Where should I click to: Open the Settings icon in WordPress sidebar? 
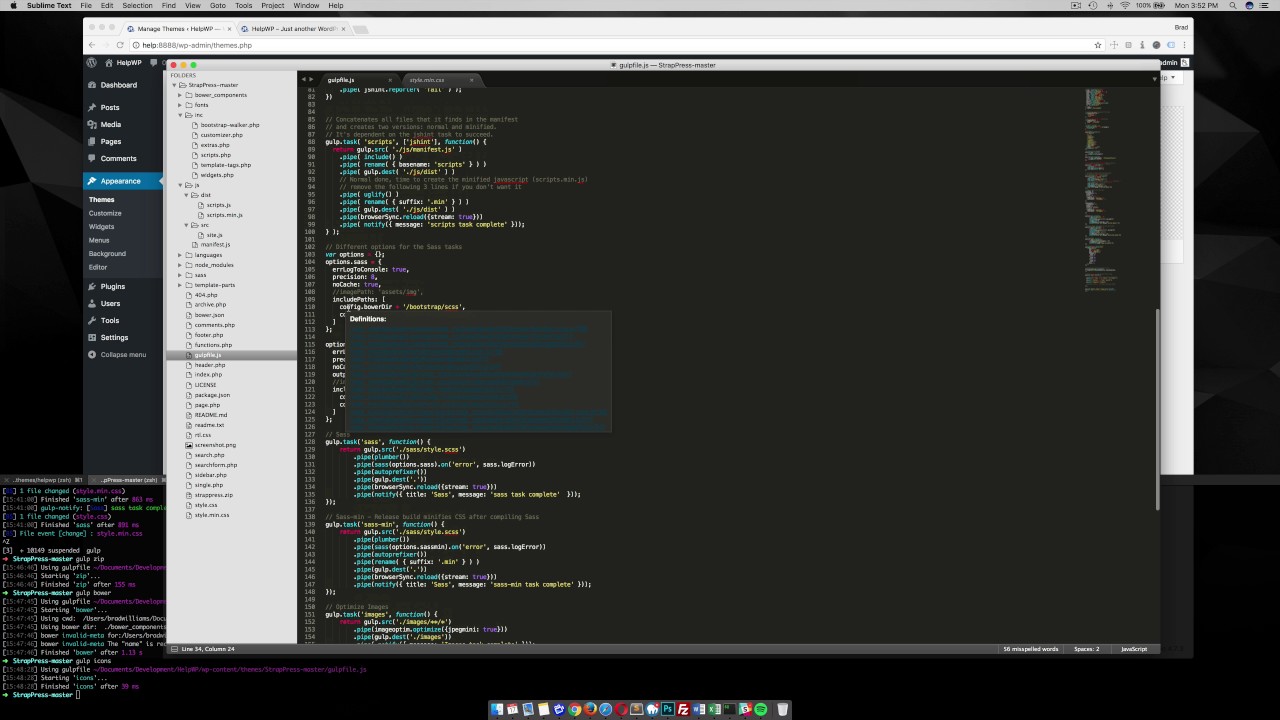click(x=91, y=337)
